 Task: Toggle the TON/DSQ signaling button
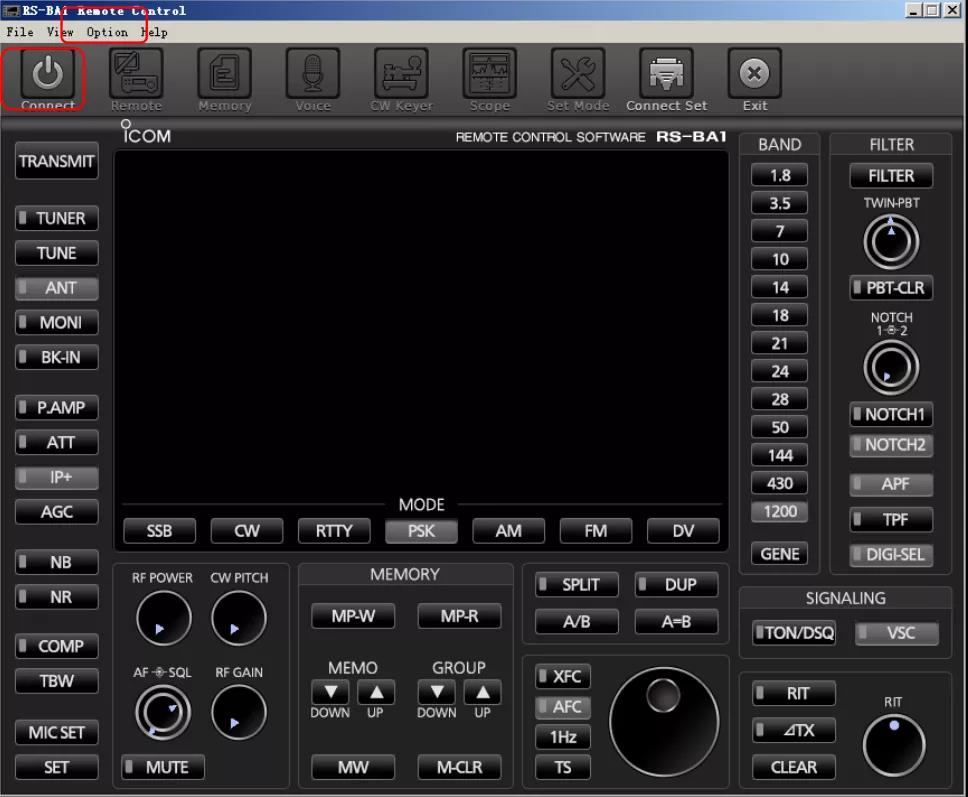point(795,633)
